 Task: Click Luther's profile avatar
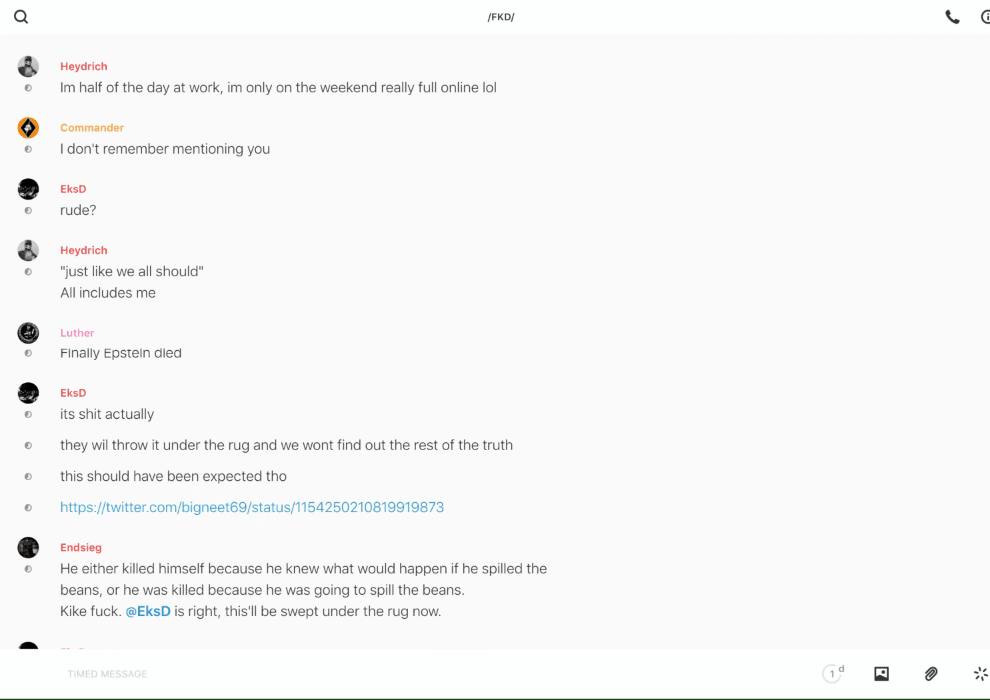click(x=28, y=333)
